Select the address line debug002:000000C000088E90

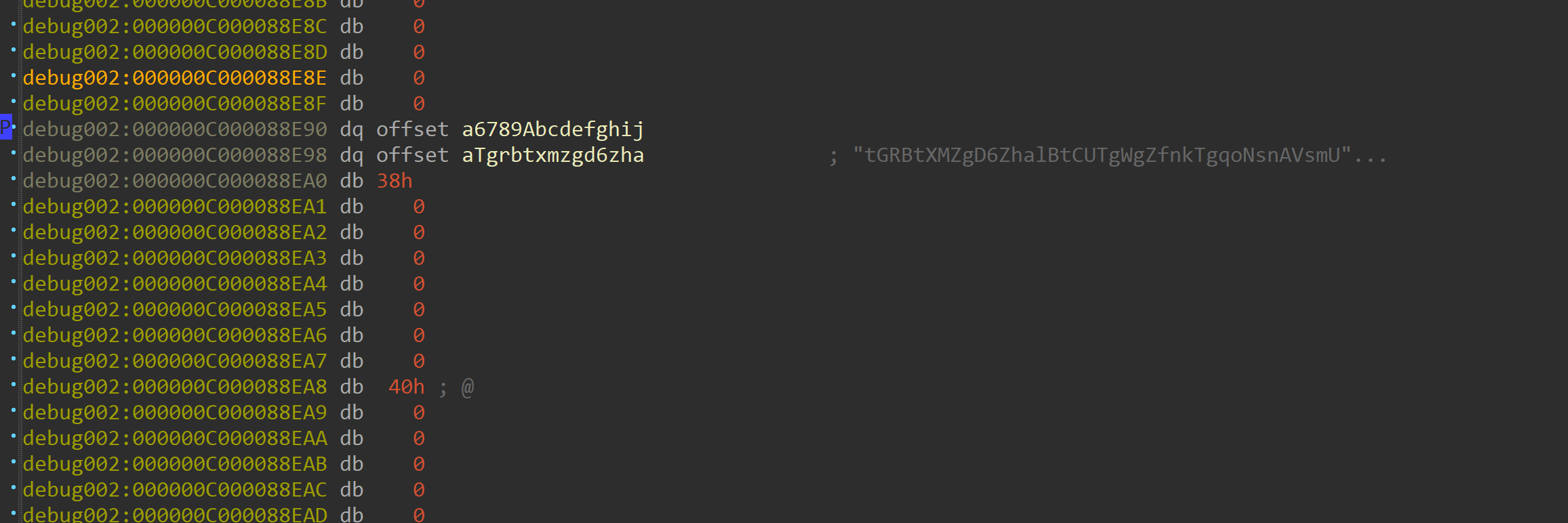175,129
